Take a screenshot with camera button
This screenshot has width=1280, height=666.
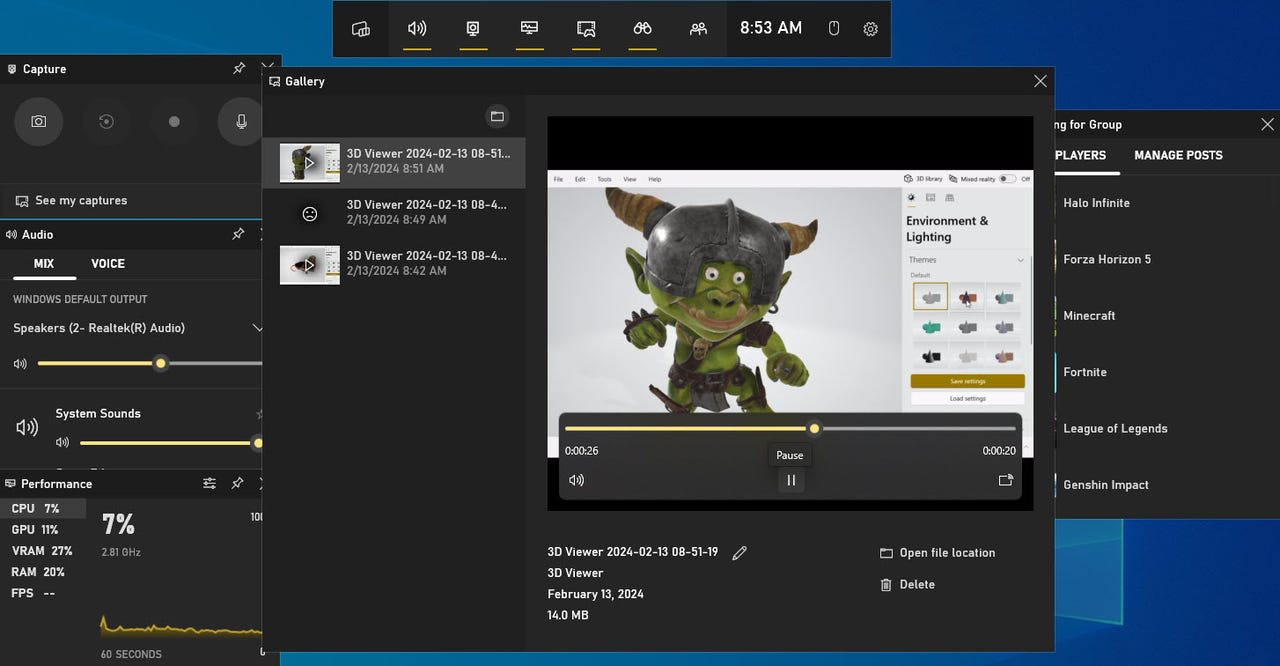38,121
